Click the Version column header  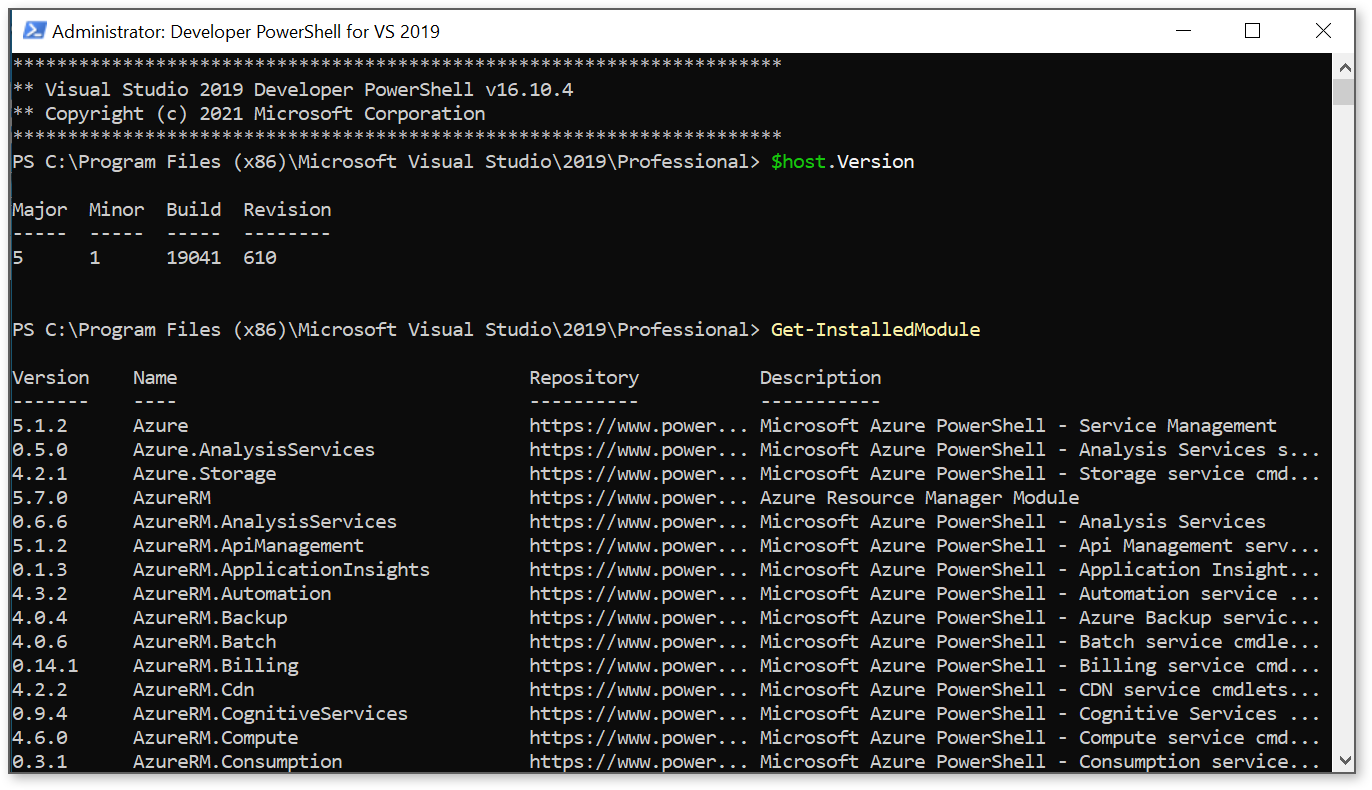(x=51, y=377)
